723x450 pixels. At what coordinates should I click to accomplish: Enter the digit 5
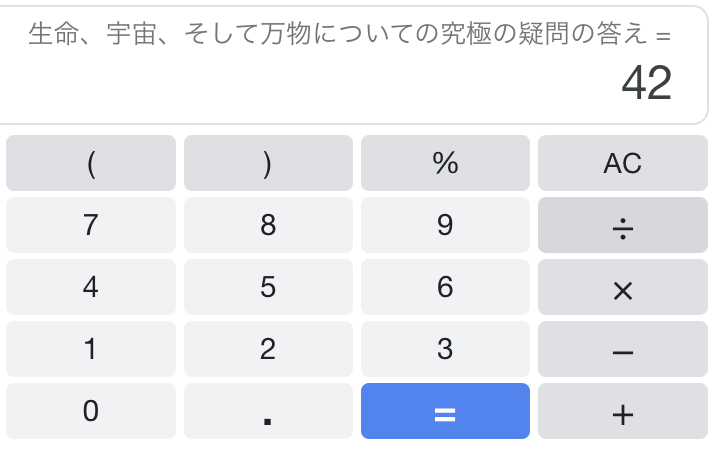coord(268,287)
